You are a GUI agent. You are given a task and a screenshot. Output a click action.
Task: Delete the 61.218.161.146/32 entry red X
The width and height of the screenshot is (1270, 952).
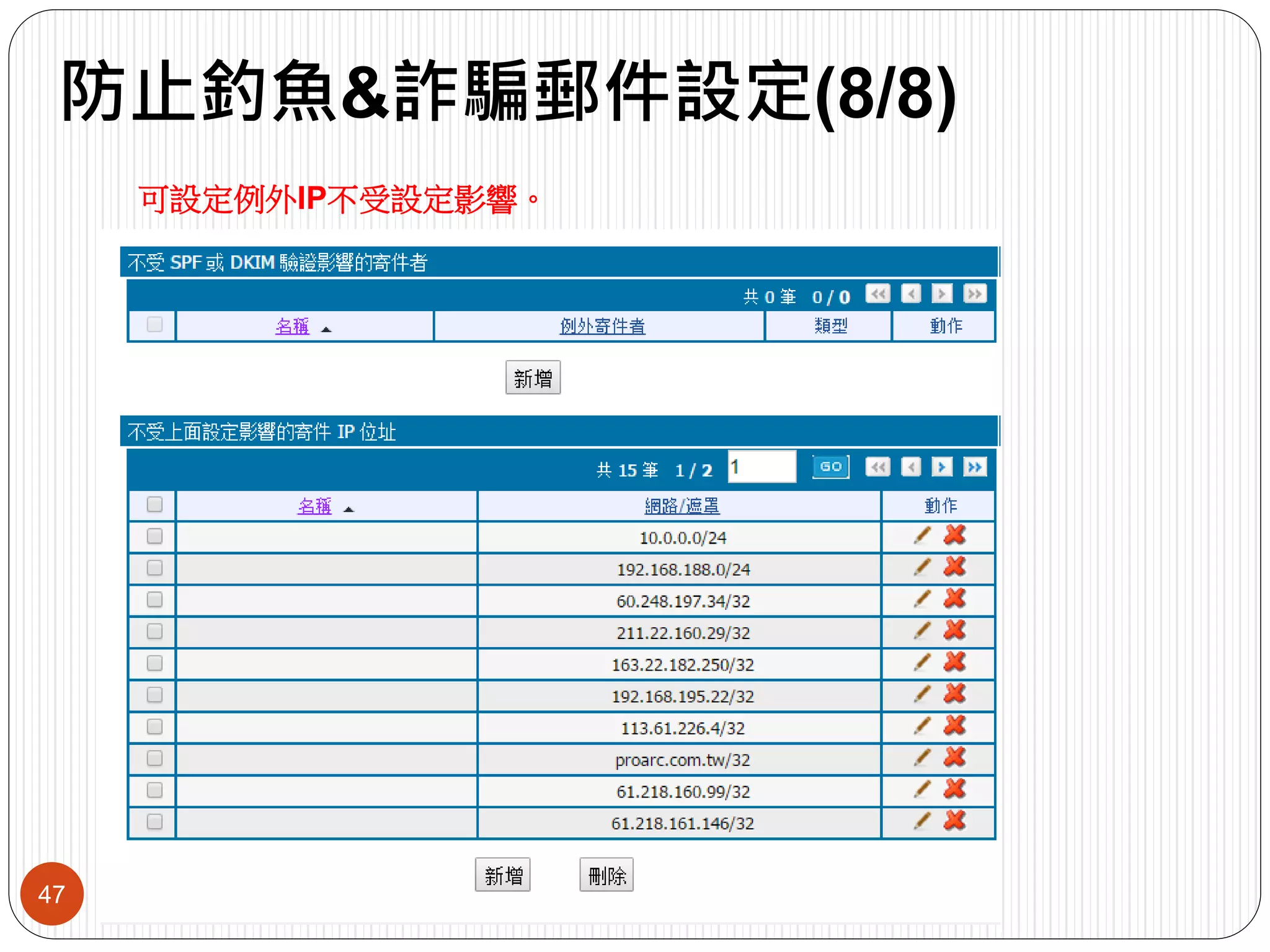(x=954, y=821)
